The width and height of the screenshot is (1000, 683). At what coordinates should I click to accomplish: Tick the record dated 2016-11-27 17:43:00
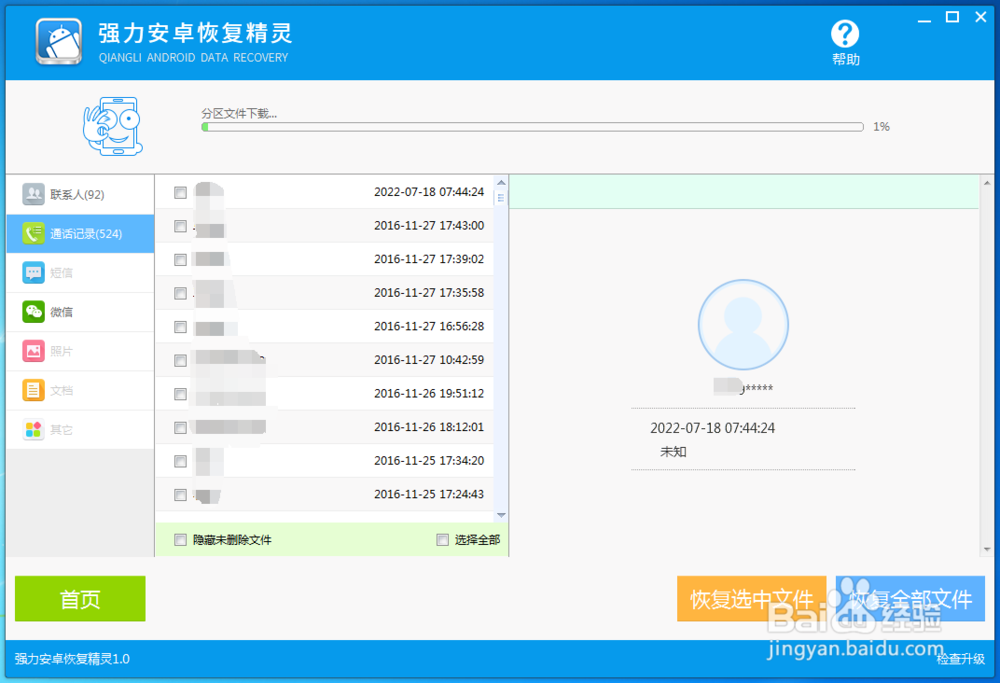click(180, 226)
